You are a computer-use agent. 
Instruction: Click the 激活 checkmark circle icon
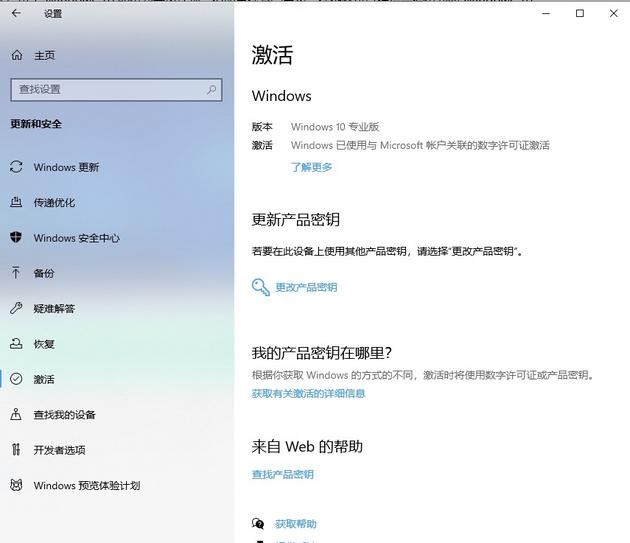point(16,379)
